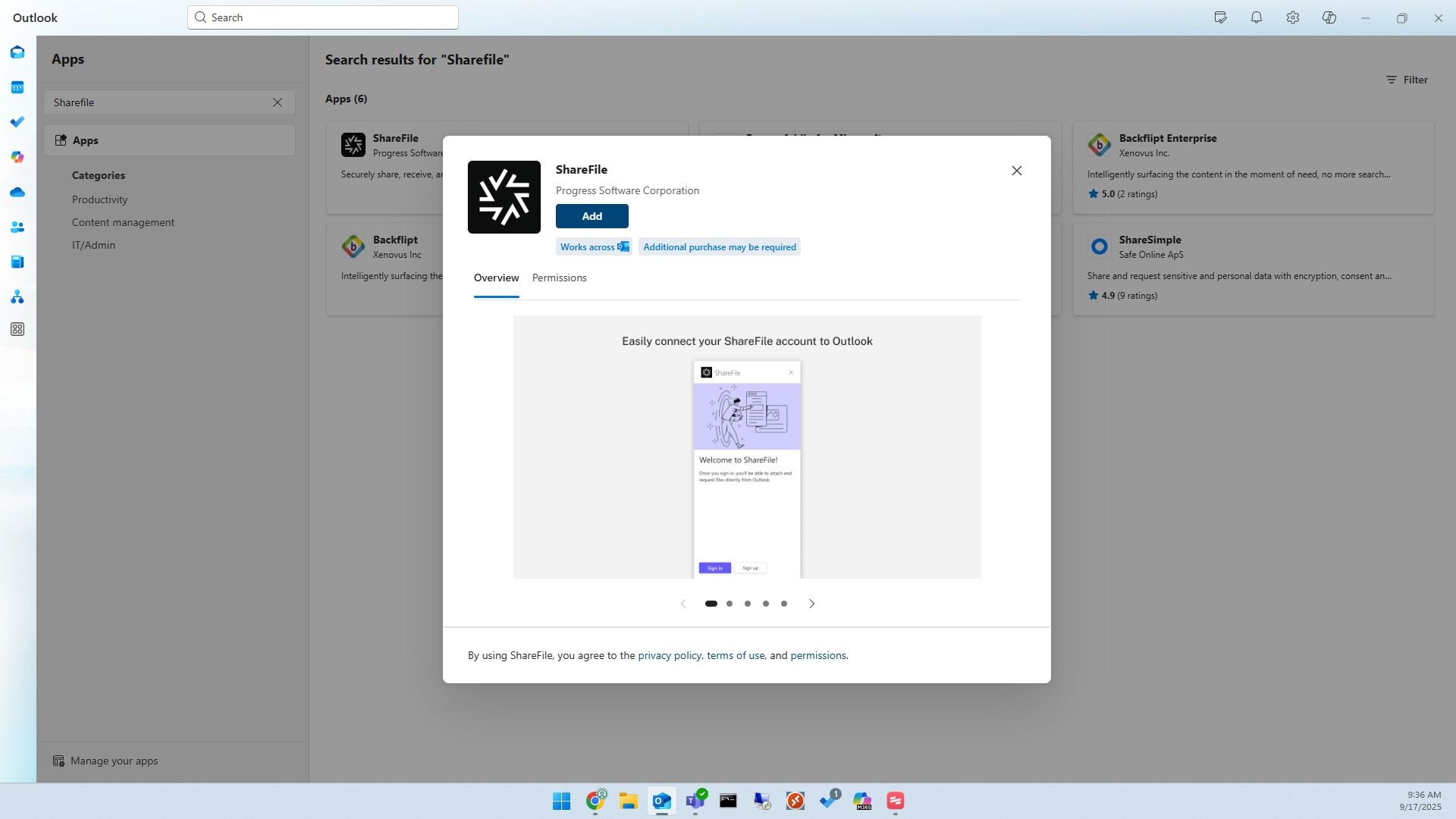This screenshot has height=819, width=1456.
Task: Open OneDrive from the sidebar
Action: point(17,192)
